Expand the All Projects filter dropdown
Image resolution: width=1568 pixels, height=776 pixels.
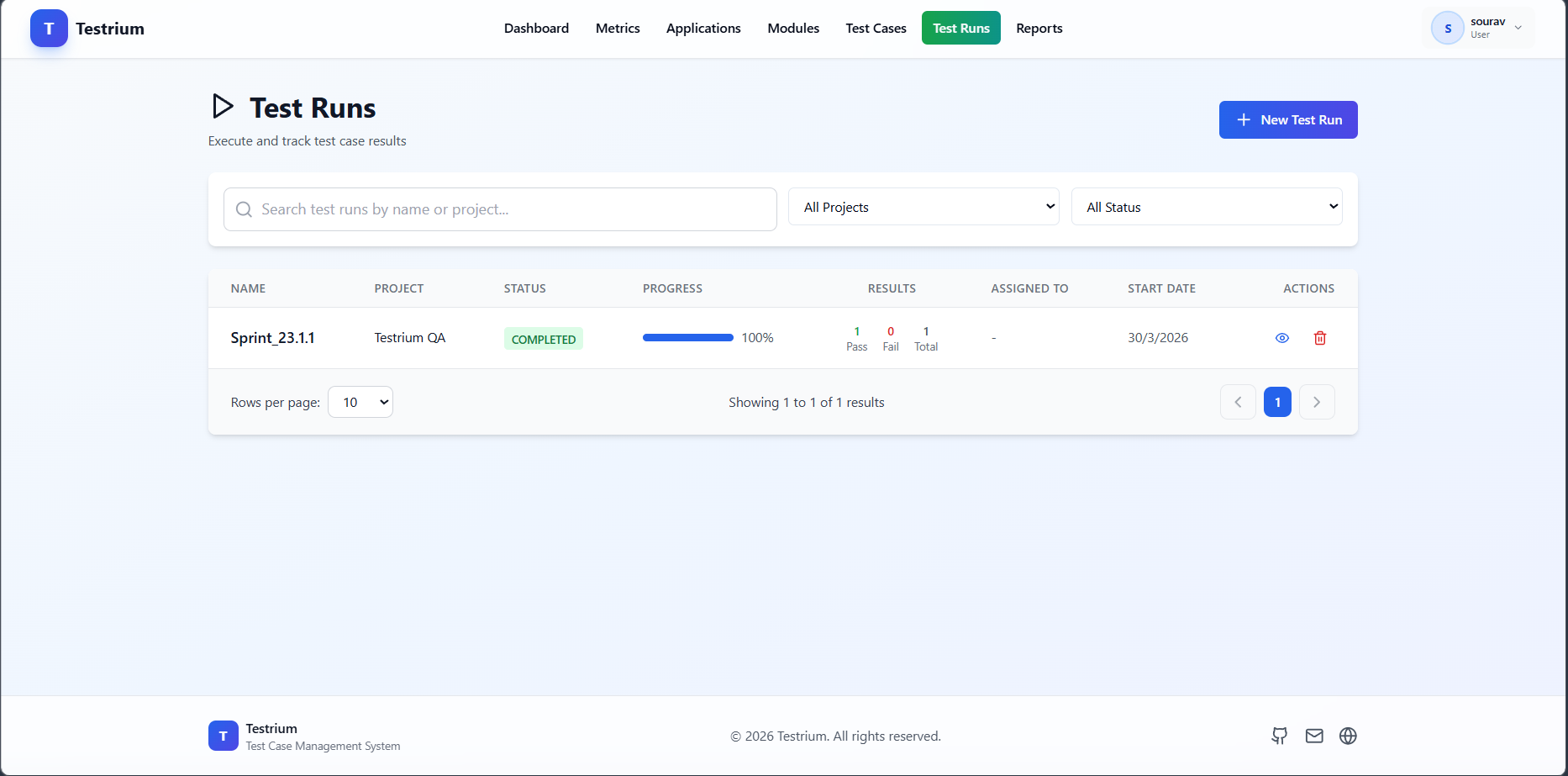(x=923, y=207)
